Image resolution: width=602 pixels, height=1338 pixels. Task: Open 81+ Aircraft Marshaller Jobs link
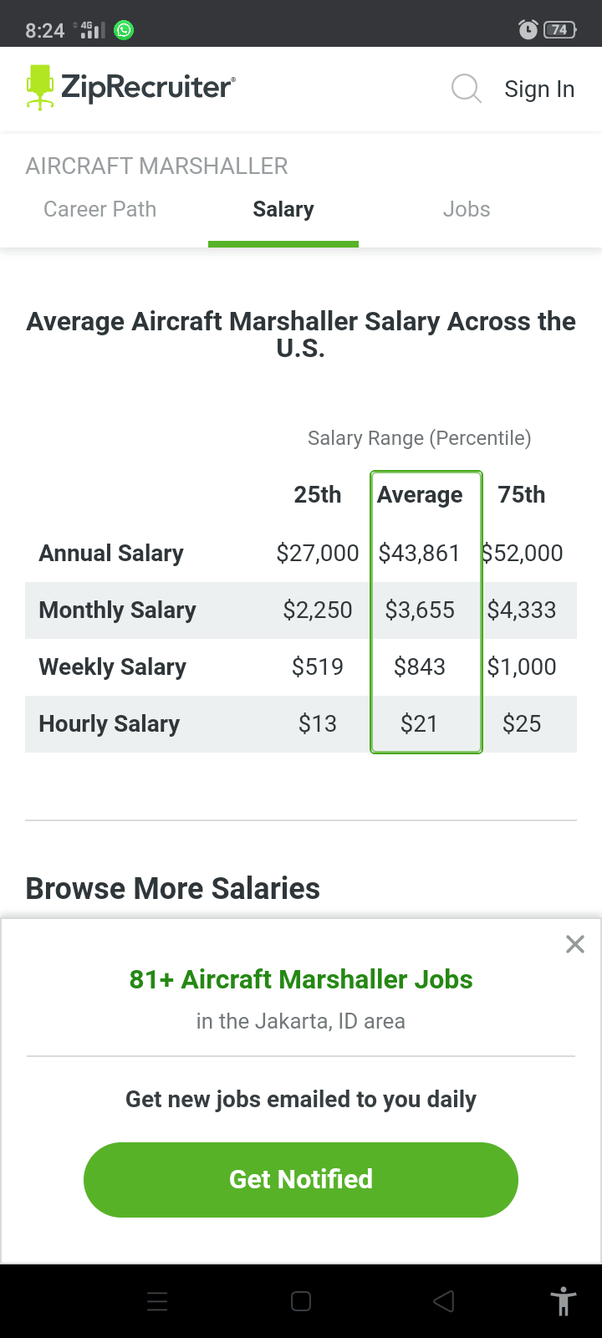[x=301, y=979]
